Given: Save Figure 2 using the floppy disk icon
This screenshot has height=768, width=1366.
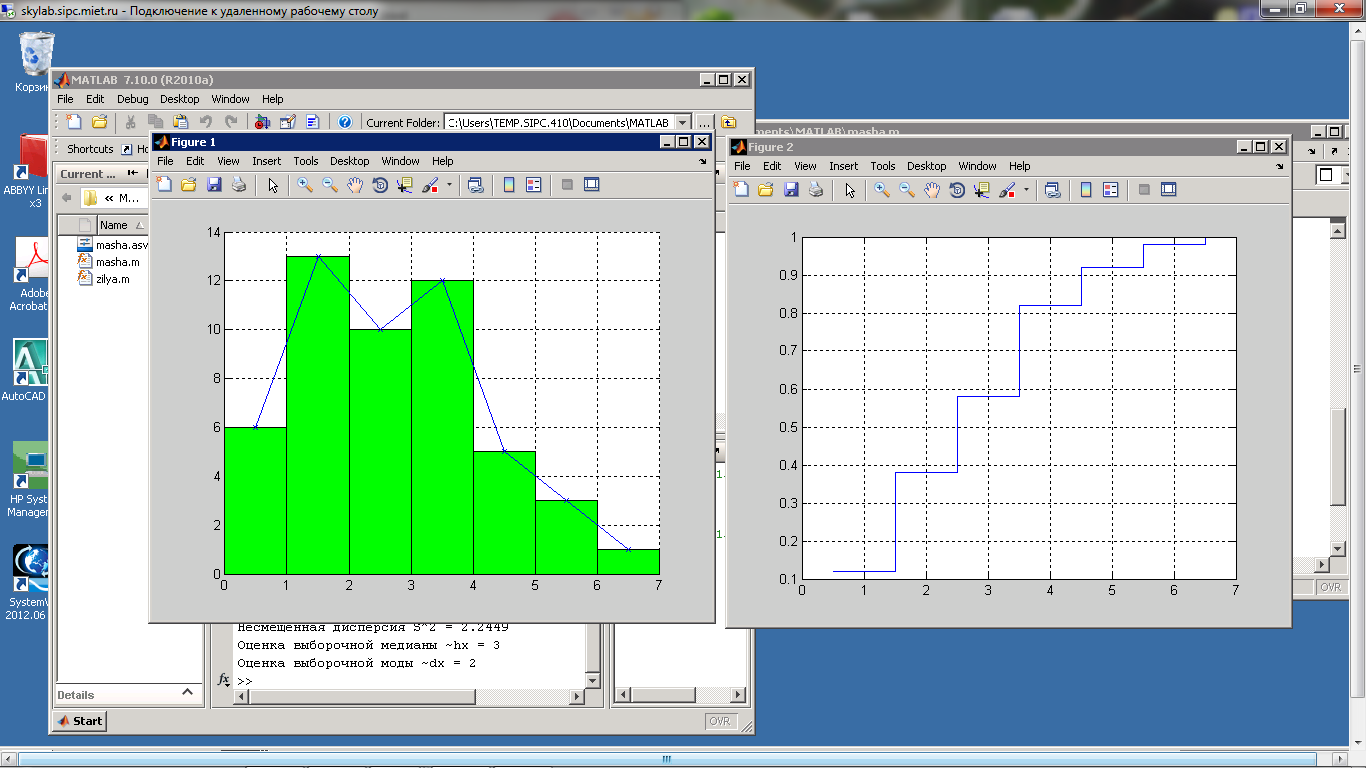Looking at the screenshot, I should tap(791, 190).
